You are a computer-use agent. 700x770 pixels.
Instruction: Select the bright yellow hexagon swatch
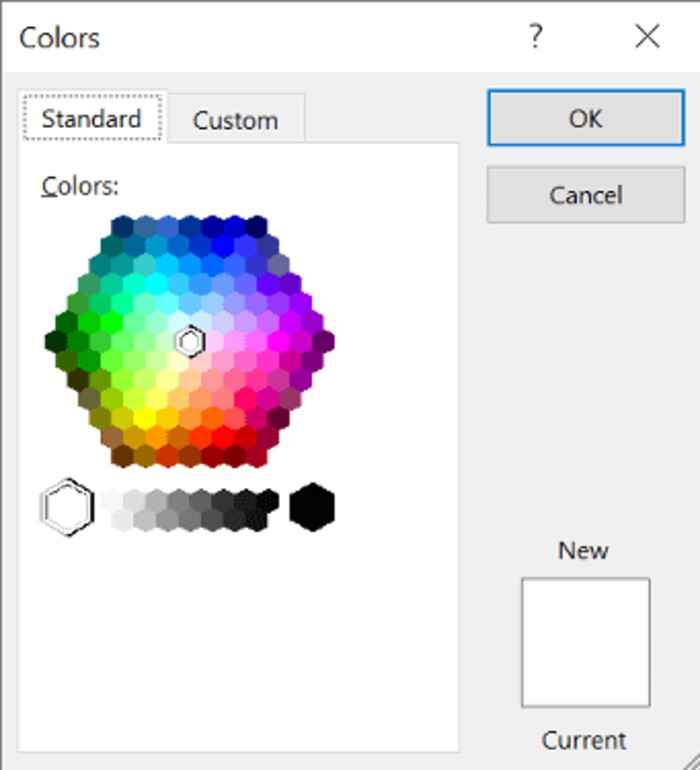coord(145,417)
